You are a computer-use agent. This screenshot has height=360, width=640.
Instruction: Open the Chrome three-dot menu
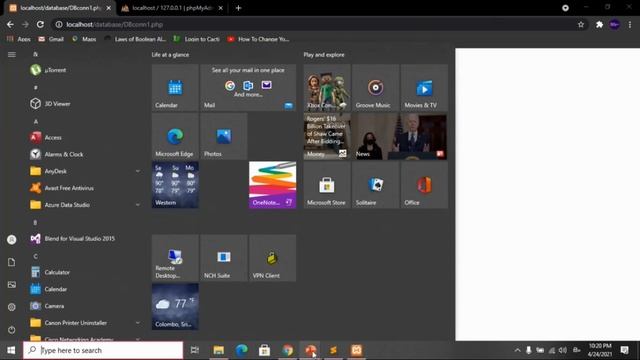[630, 24]
